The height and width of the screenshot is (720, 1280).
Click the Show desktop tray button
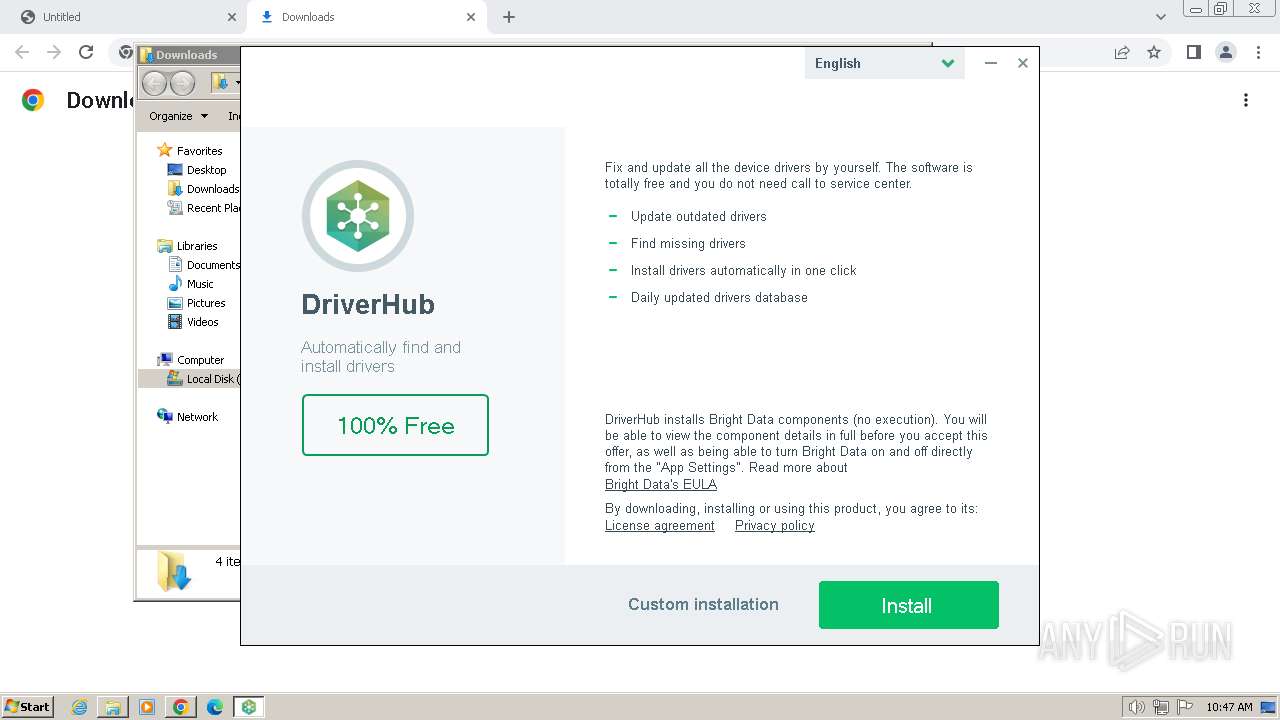(1268, 707)
